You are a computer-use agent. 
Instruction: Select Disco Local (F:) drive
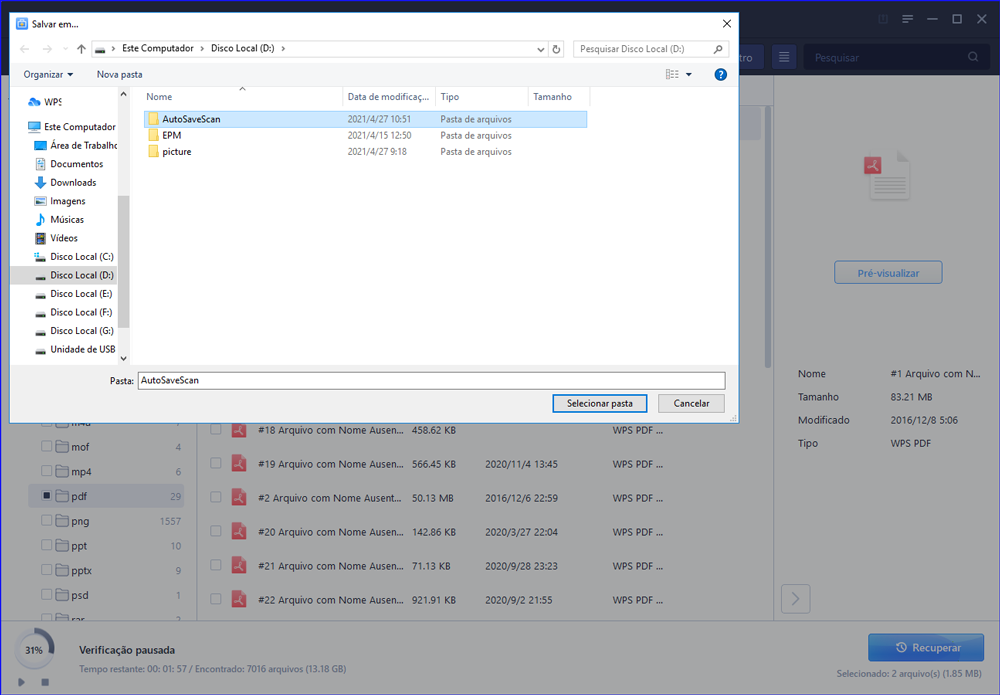point(73,312)
